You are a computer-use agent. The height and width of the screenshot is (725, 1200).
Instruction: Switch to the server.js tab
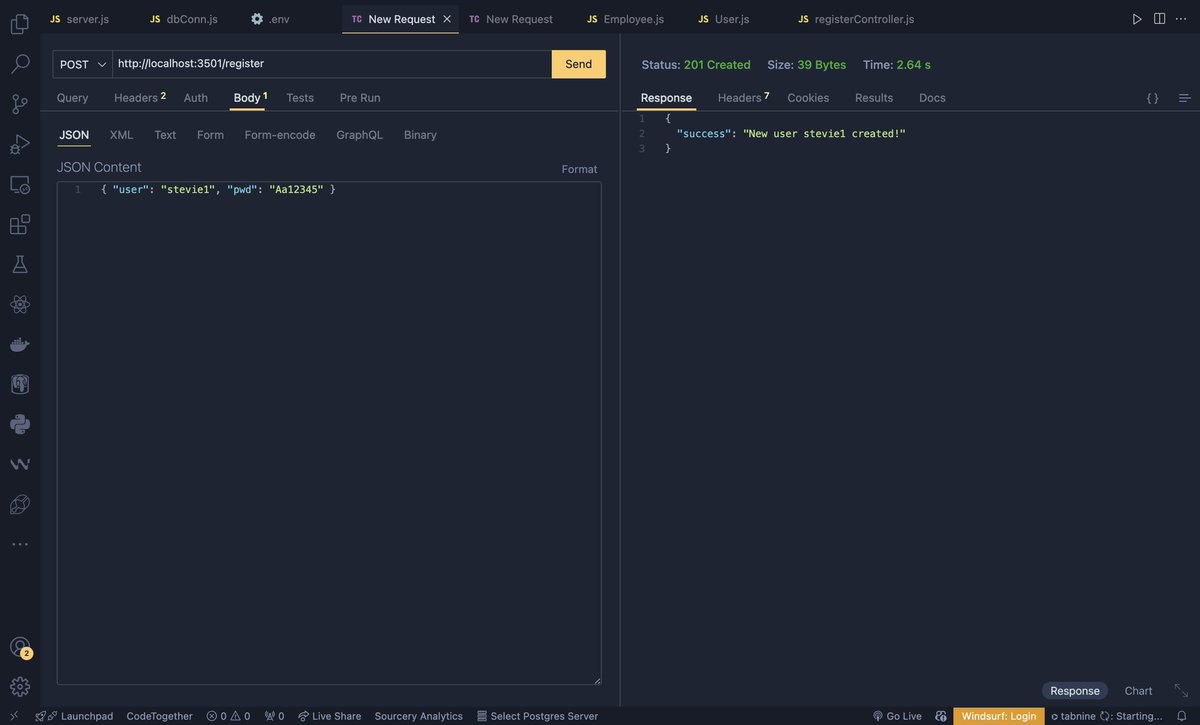pos(79,19)
